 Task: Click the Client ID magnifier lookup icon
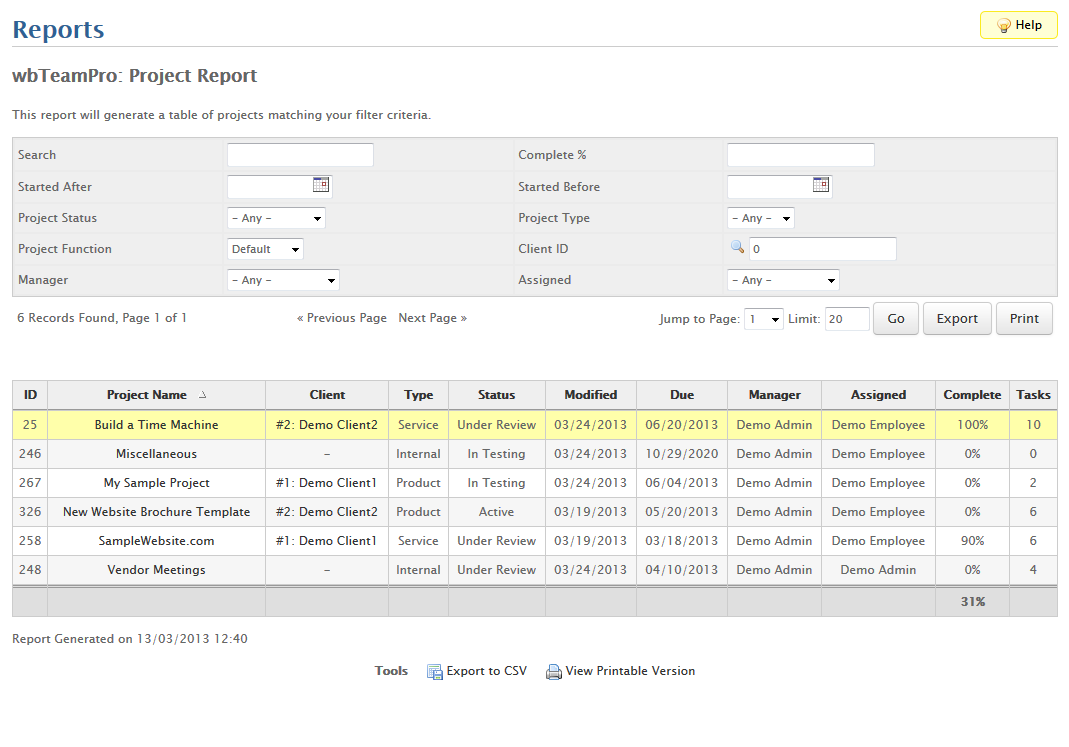737,248
